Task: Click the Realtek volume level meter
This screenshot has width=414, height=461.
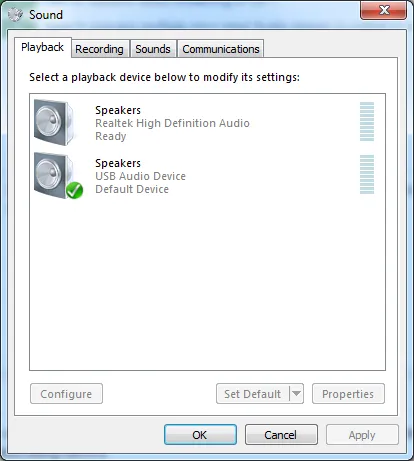Action: coord(367,122)
